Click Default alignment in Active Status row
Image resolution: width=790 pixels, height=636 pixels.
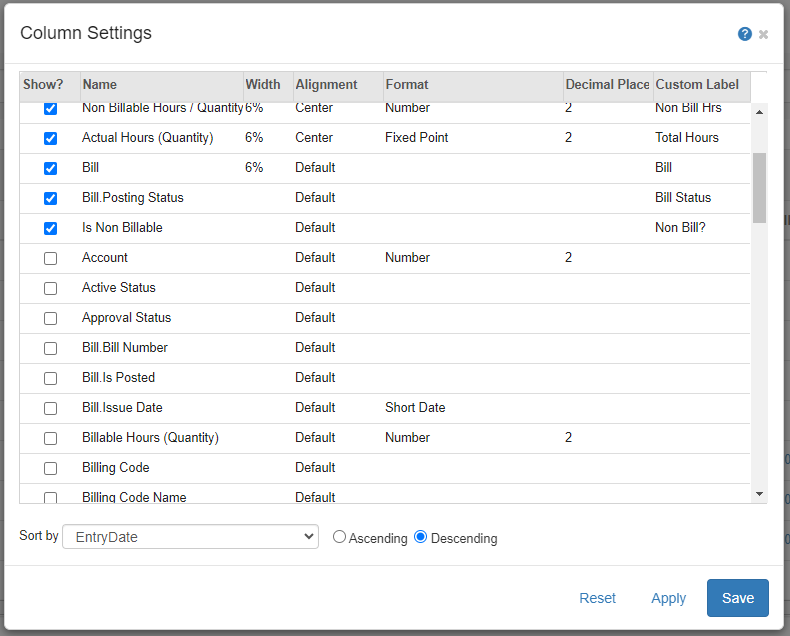(315, 288)
